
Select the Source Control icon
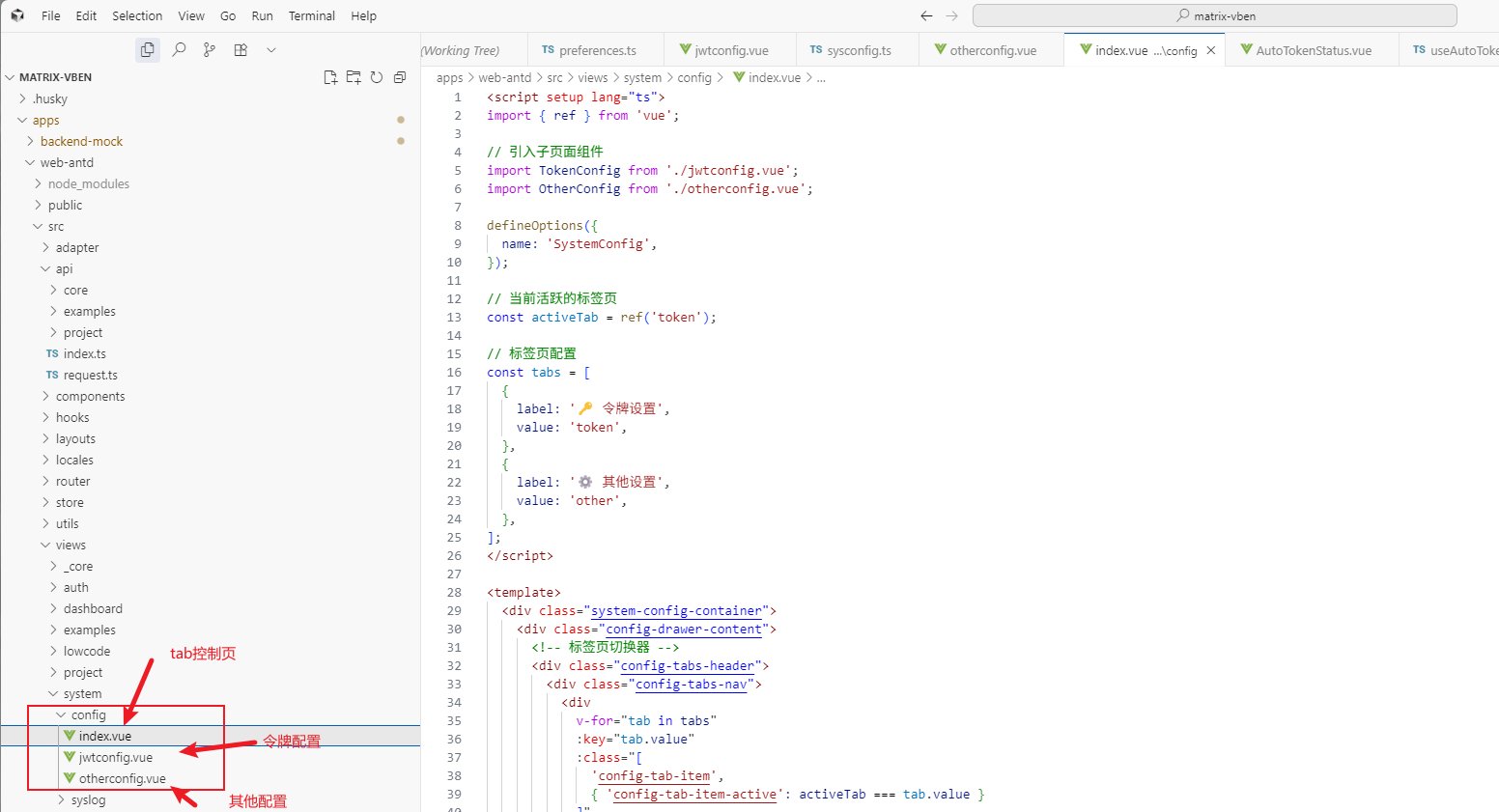(210, 49)
